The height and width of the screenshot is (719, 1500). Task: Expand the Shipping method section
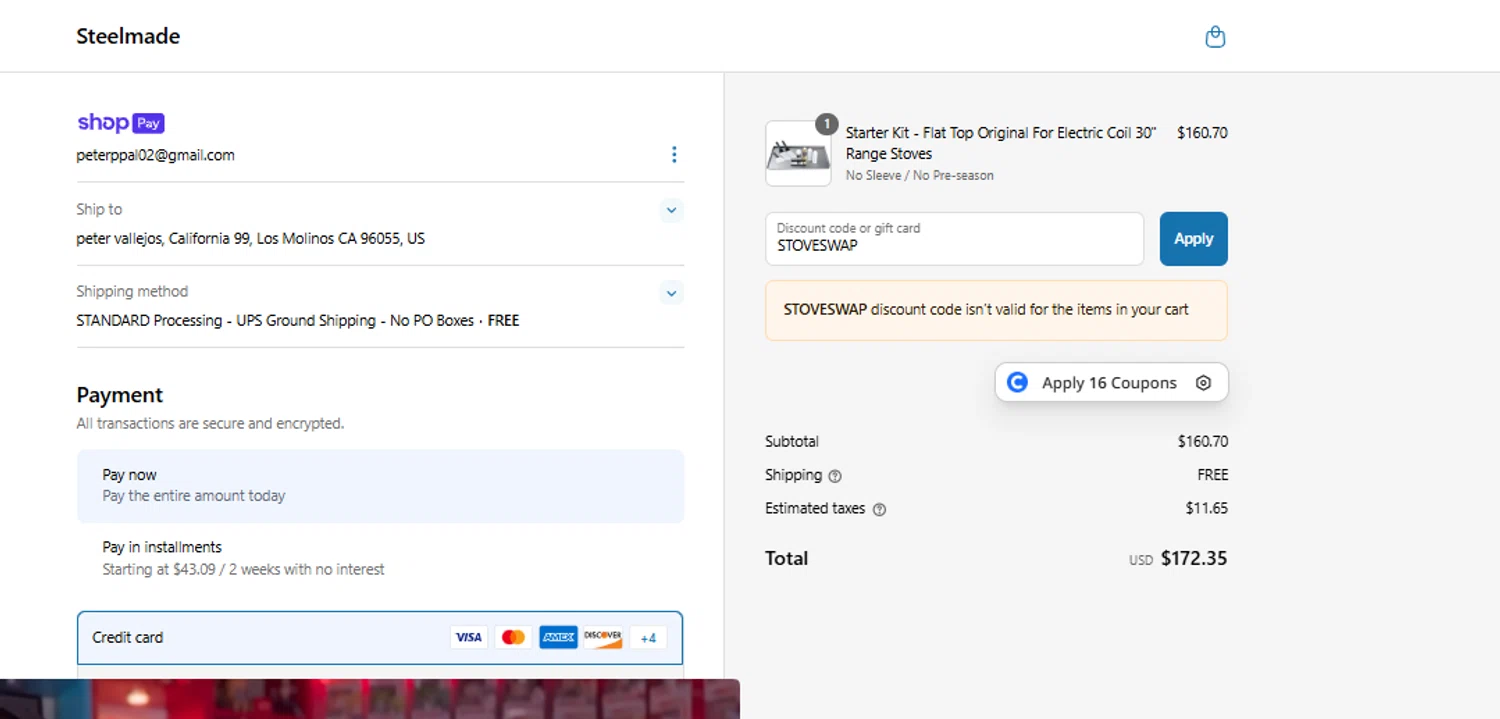672,293
